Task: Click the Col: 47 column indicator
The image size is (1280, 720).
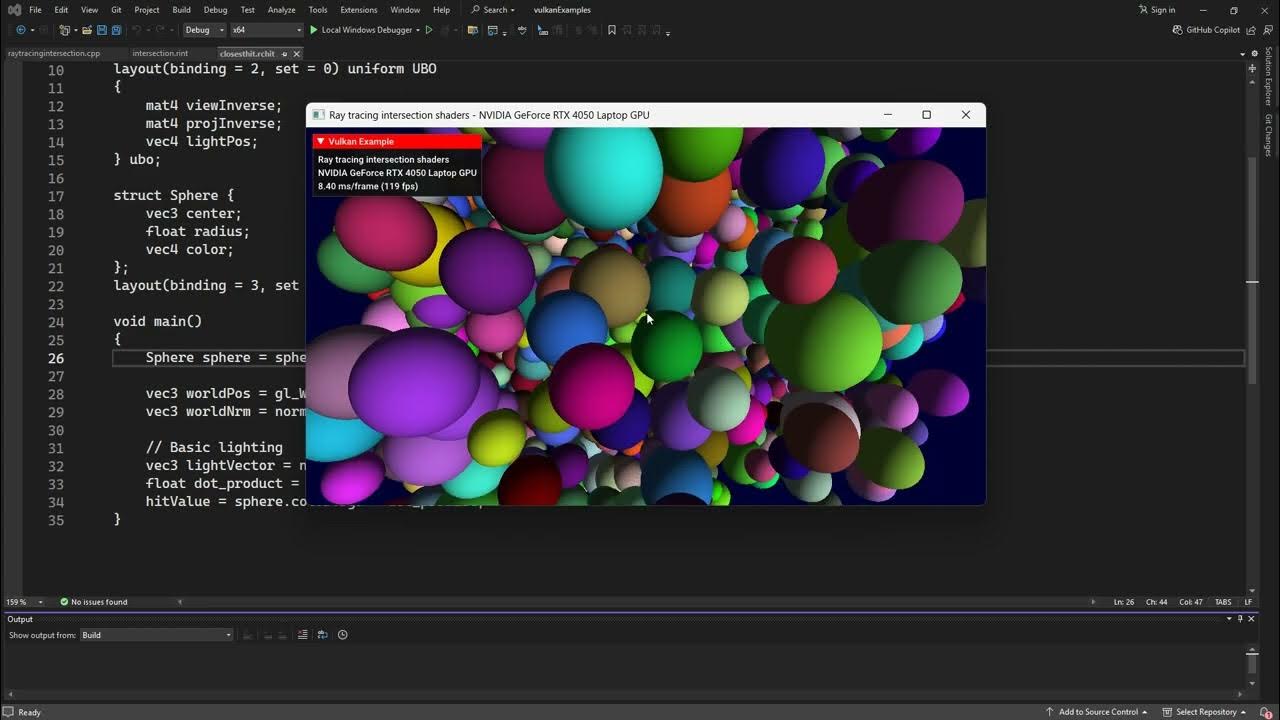Action: pos(1191,602)
